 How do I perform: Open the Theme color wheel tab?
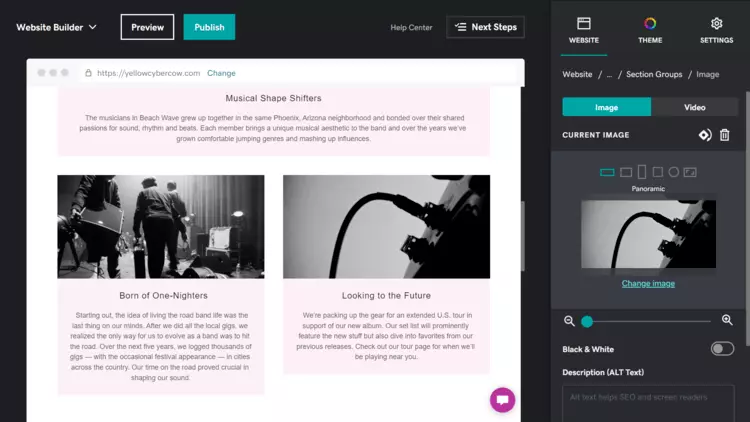tap(650, 23)
